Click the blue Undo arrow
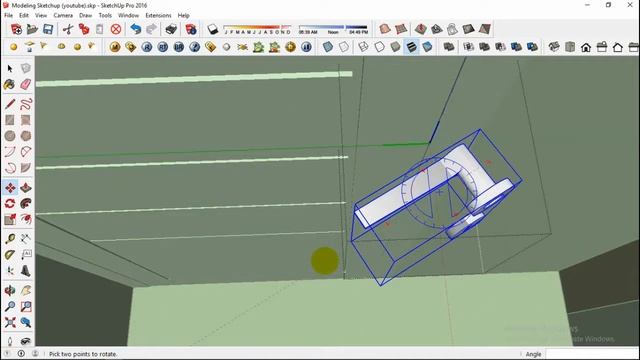 click(136, 29)
